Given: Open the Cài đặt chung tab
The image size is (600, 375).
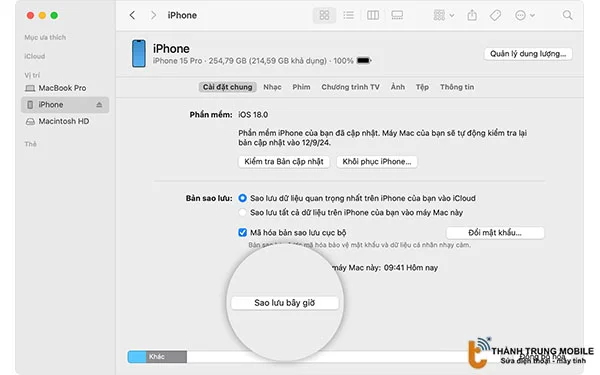Looking at the screenshot, I should [227, 87].
